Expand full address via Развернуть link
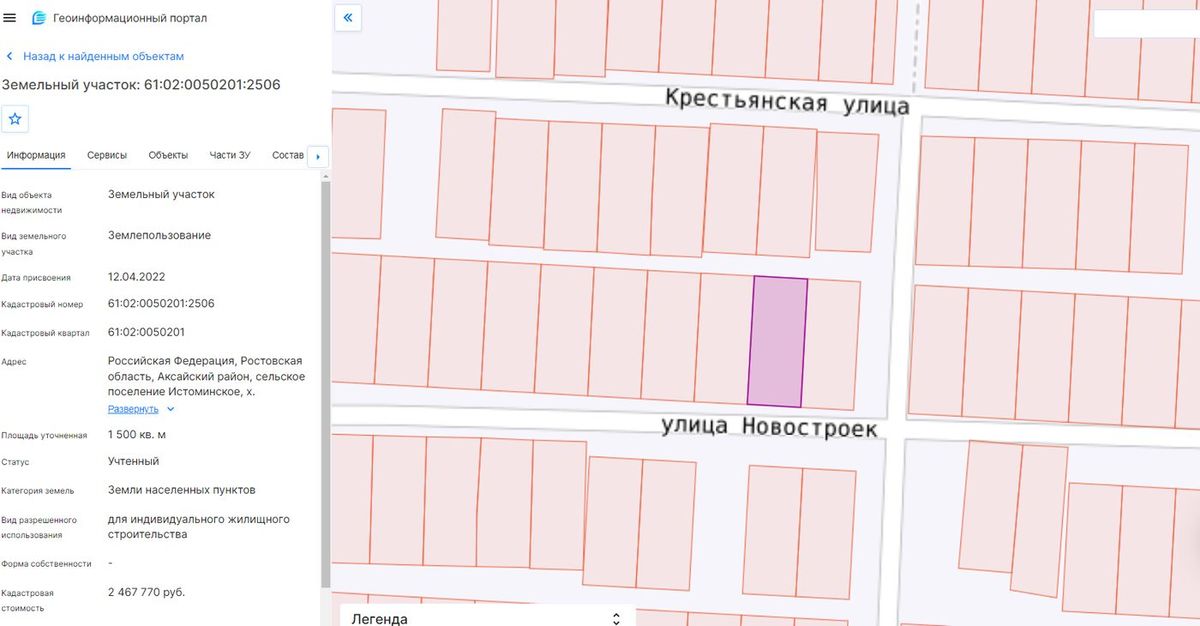 pyautogui.click(x=133, y=409)
